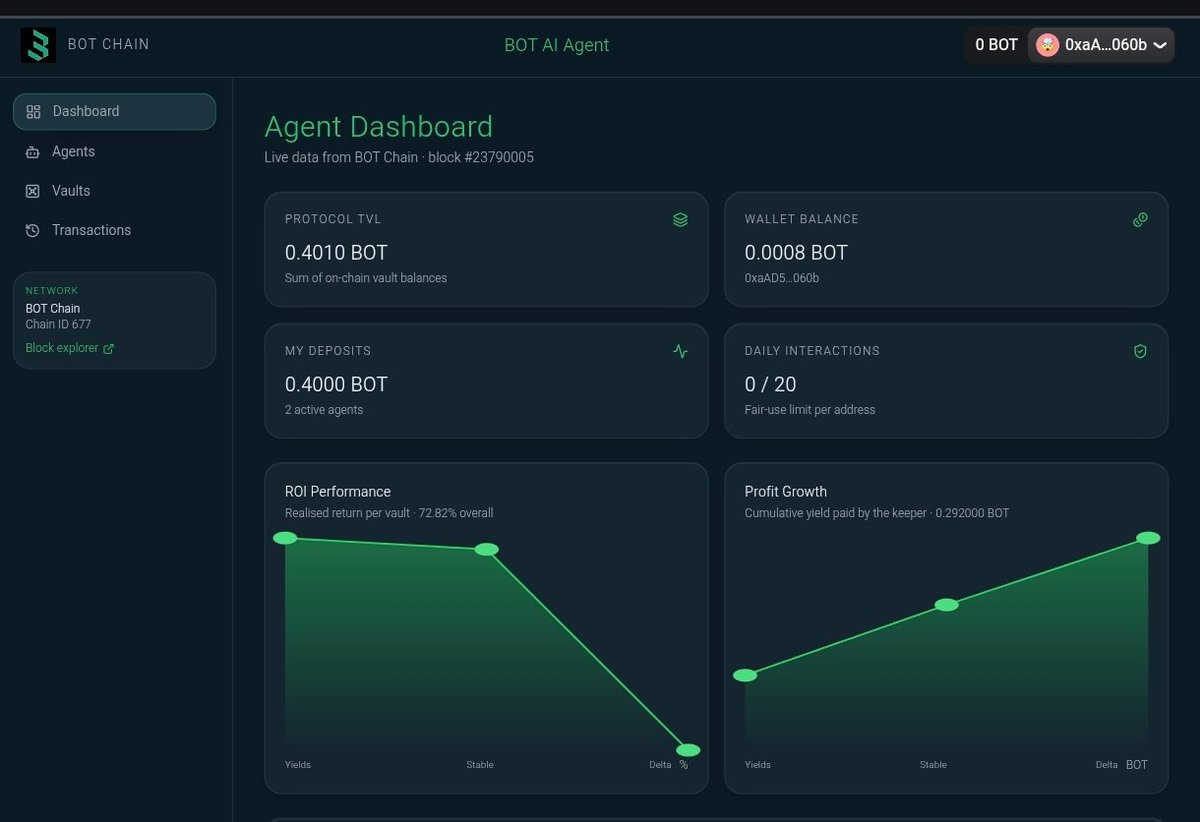1200x822 pixels.
Task: Click the 0.0008 BOT wallet balance value
Action: coord(796,253)
